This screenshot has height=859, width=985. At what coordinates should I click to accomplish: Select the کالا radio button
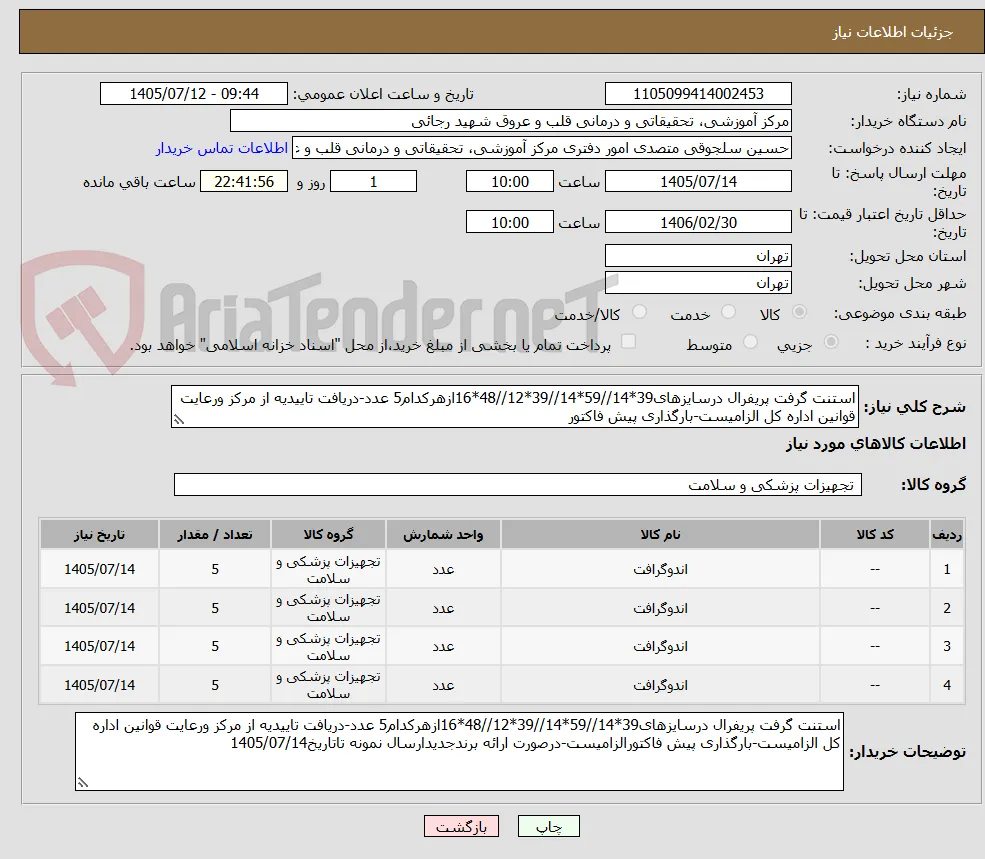(x=800, y=312)
